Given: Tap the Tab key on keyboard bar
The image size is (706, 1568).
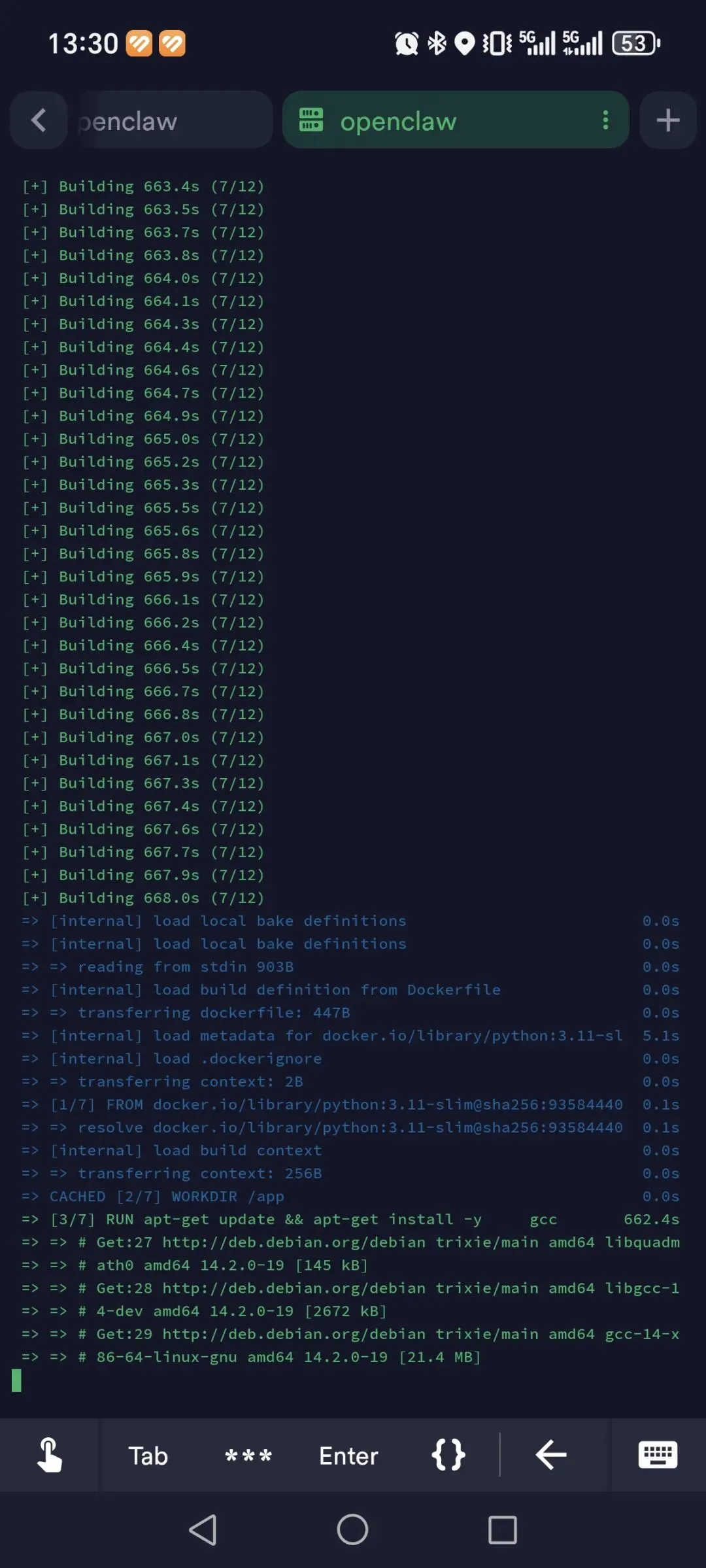Looking at the screenshot, I should [148, 1456].
